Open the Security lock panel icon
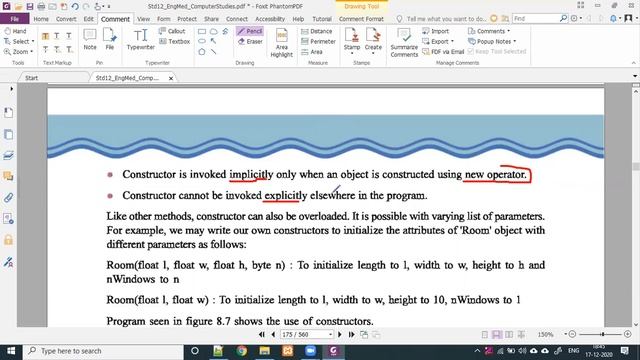Image resolution: width=640 pixels, height=360 pixels. click(8, 240)
